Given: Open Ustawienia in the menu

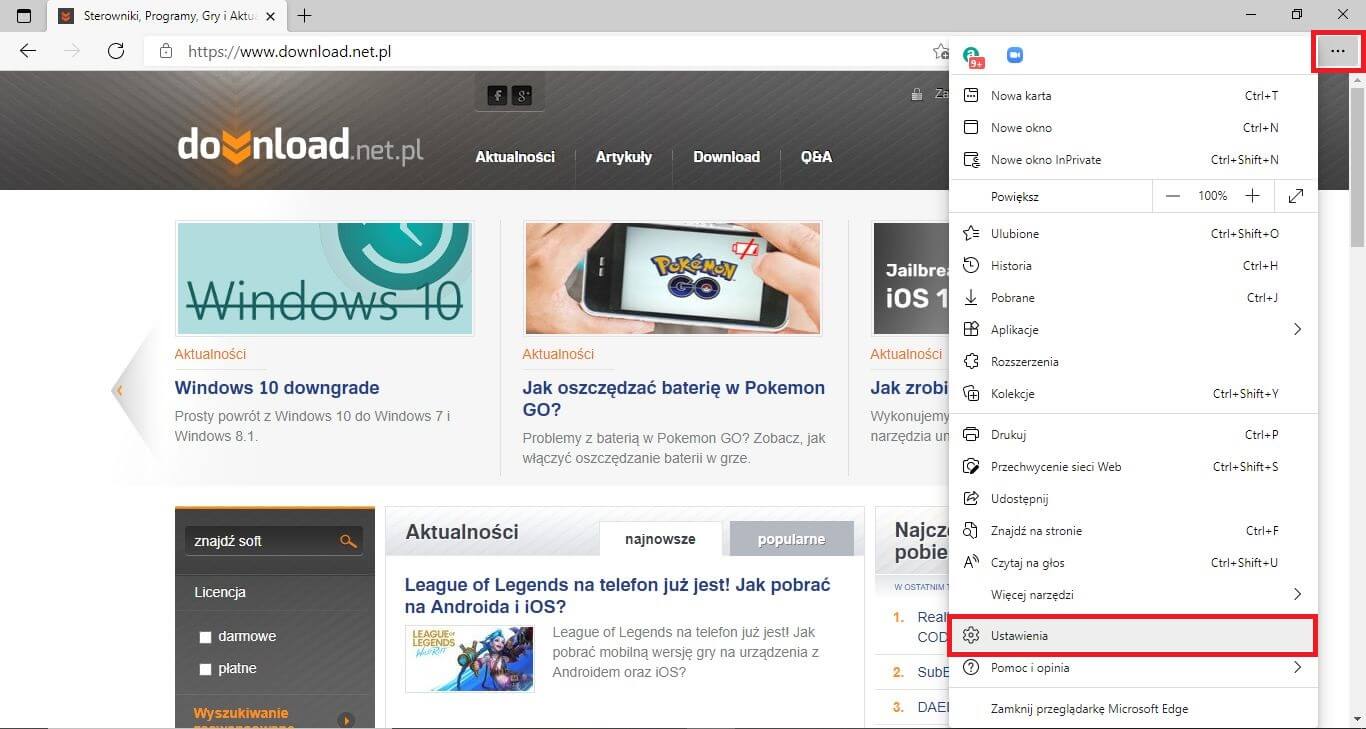Looking at the screenshot, I should click(x=1133, y=636).
